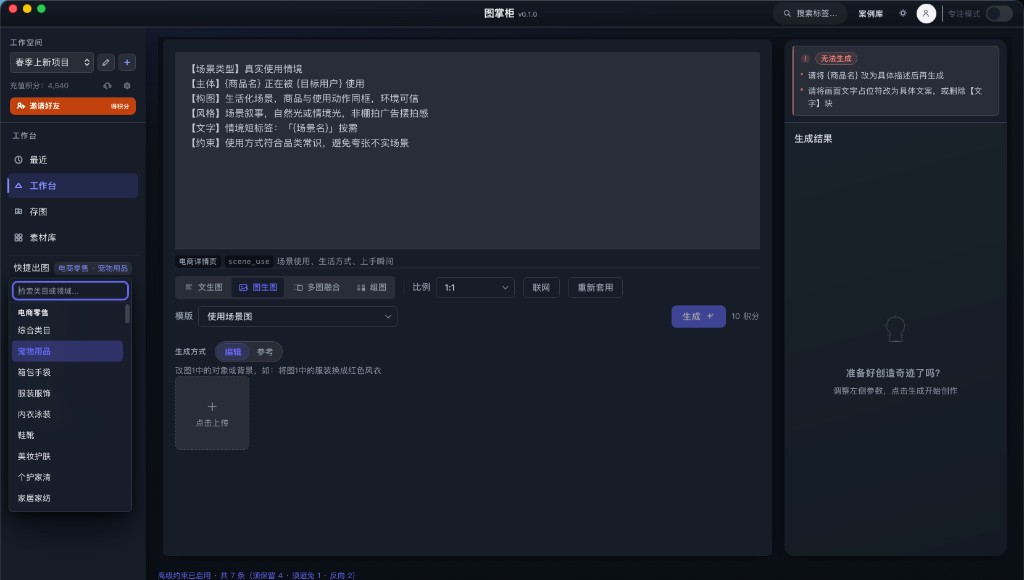Open 最近 in the sidebar
Screen dimensions: 1024x580
coord(72,159)
